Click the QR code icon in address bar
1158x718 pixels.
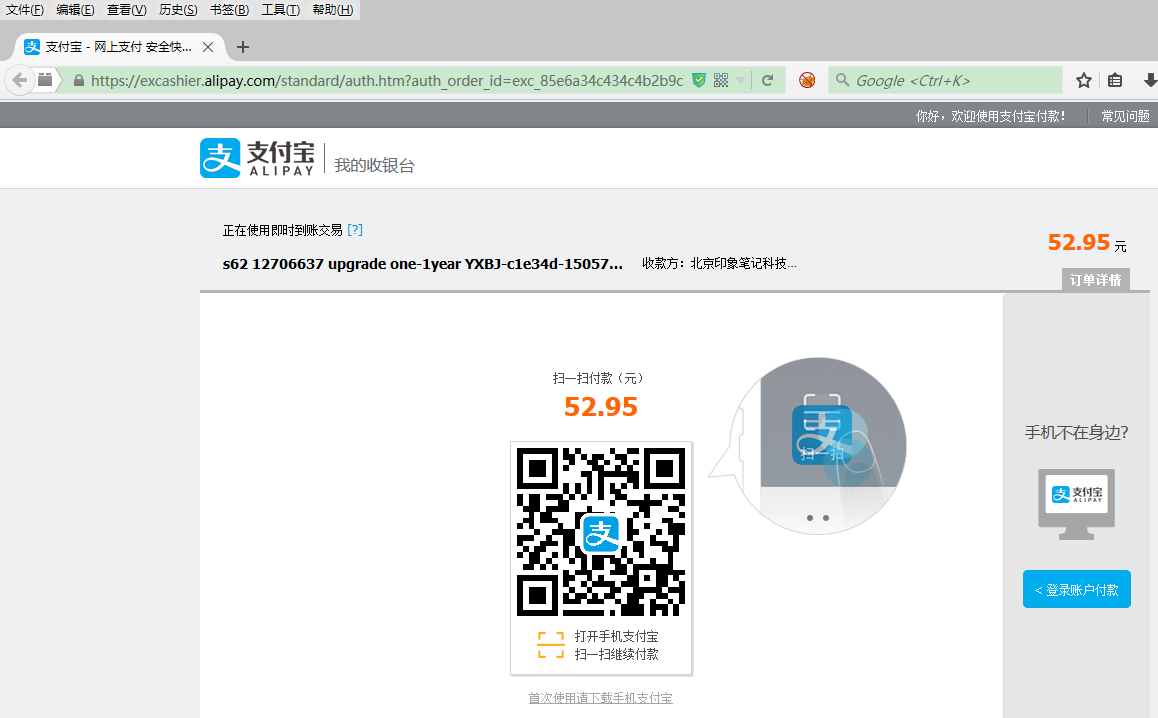(722, 81)
